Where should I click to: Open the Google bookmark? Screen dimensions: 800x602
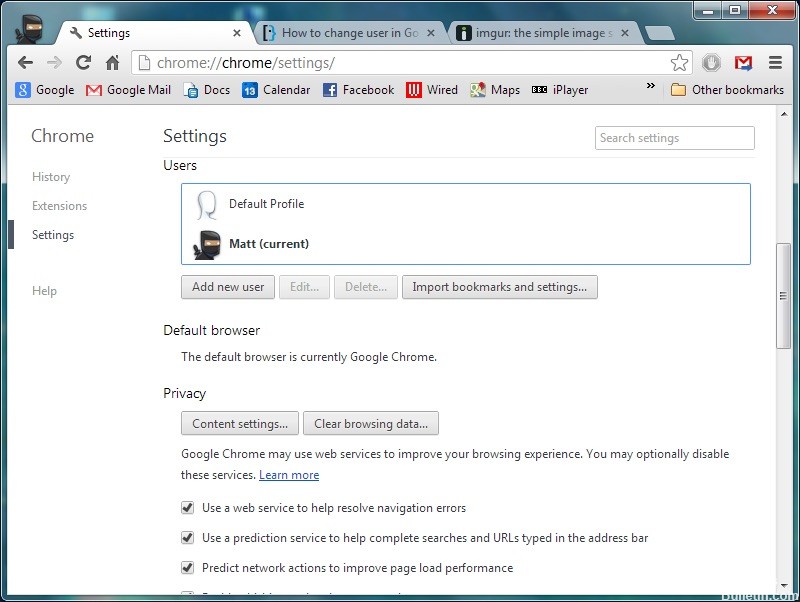click(x=45, y=90)
